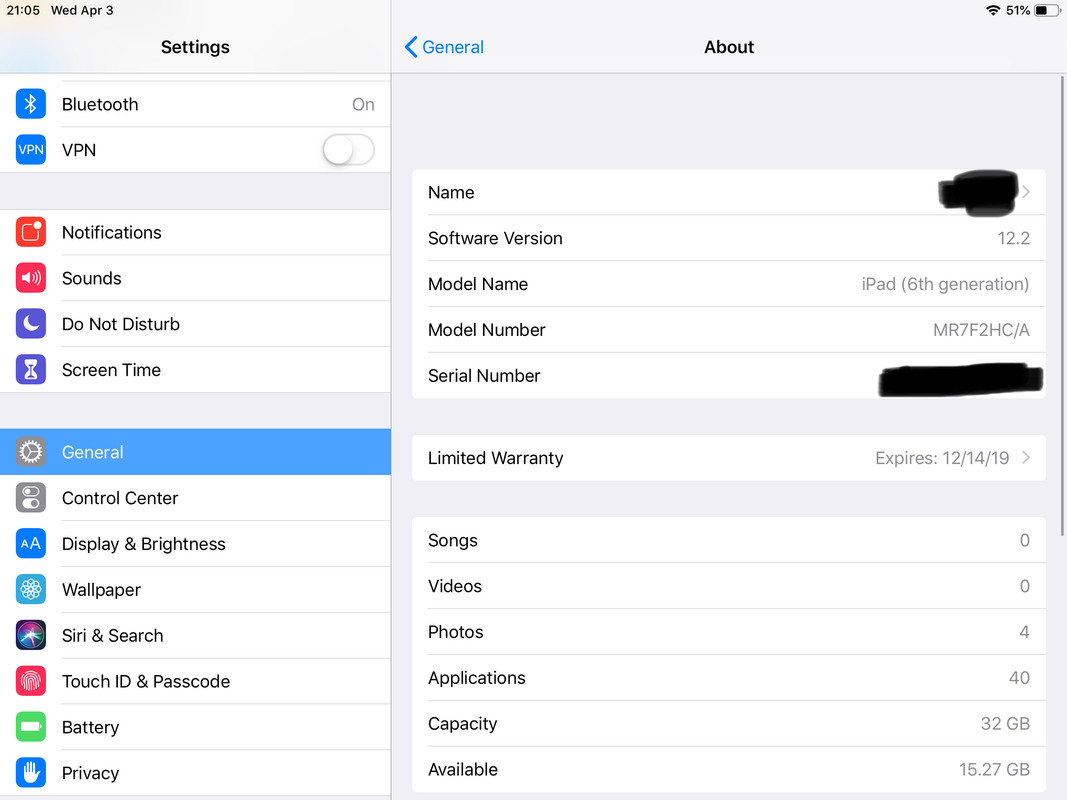This screenshot has height=800, width=1067.
Task: Tap the iPad (6th generation) value
Action: [x=945, y=284]
